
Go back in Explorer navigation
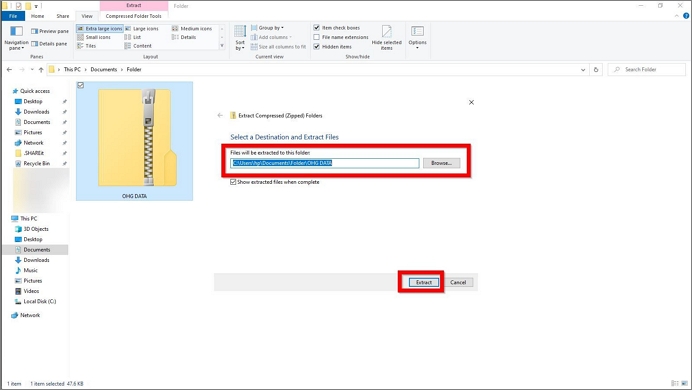(x=9, y=70)
